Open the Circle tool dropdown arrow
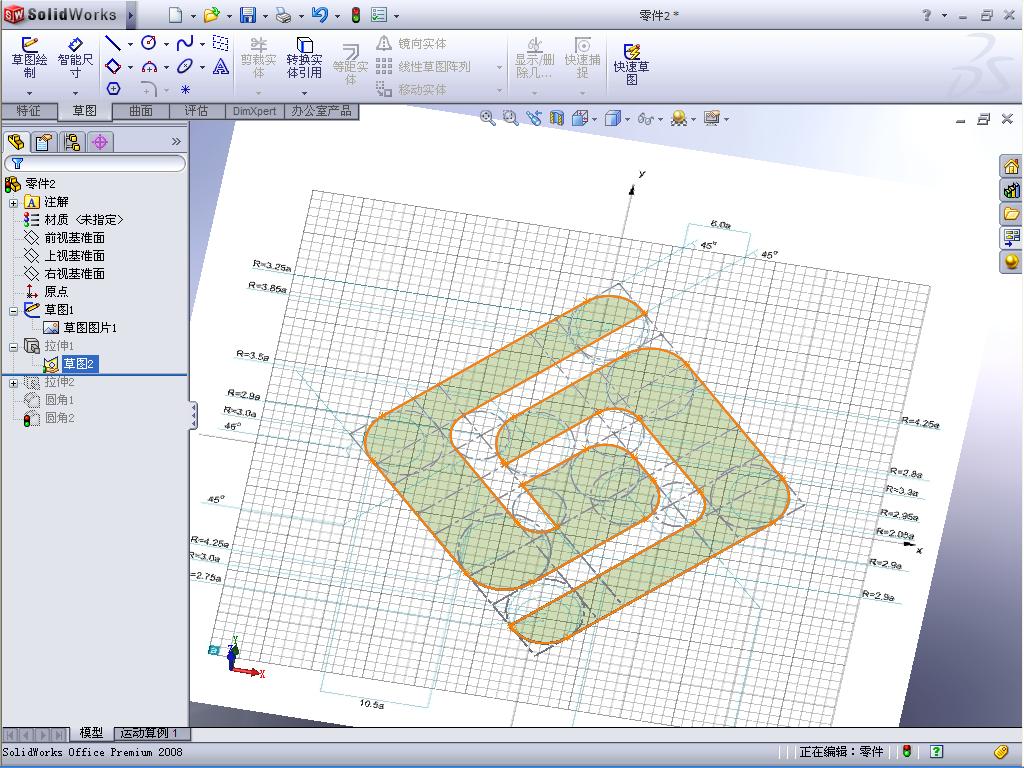1024x768 pixels. click(167, 44)
